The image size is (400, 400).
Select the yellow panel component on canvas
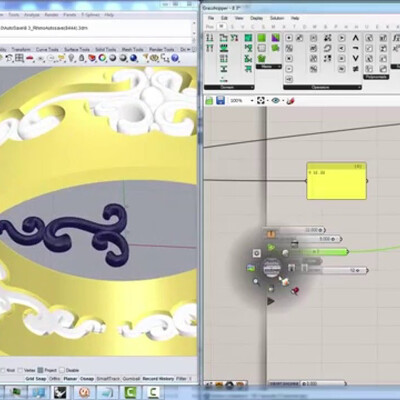336,181
